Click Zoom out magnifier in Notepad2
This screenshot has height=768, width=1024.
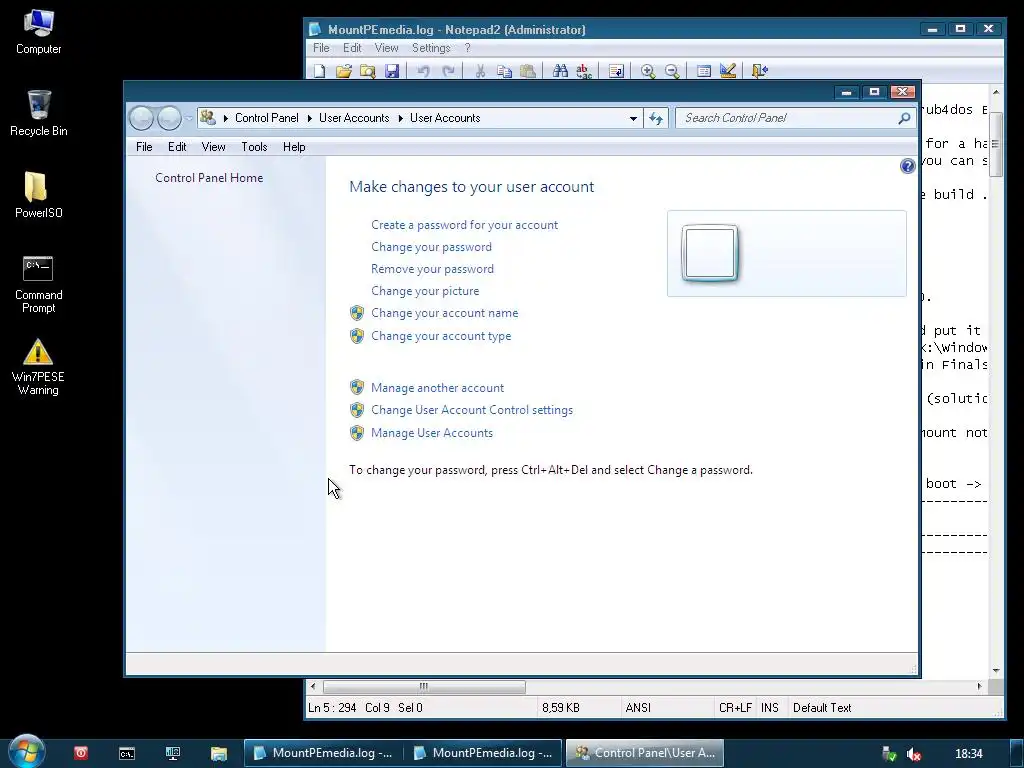[672, 71]
